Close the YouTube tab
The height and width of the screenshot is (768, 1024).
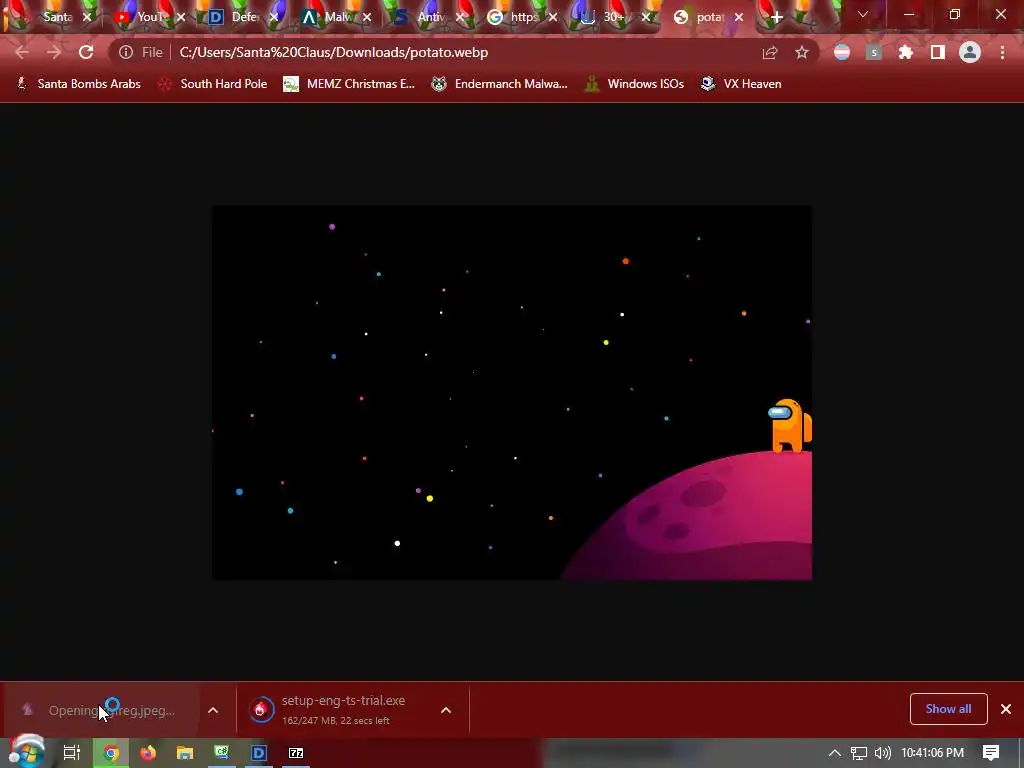tap(181, 18)
